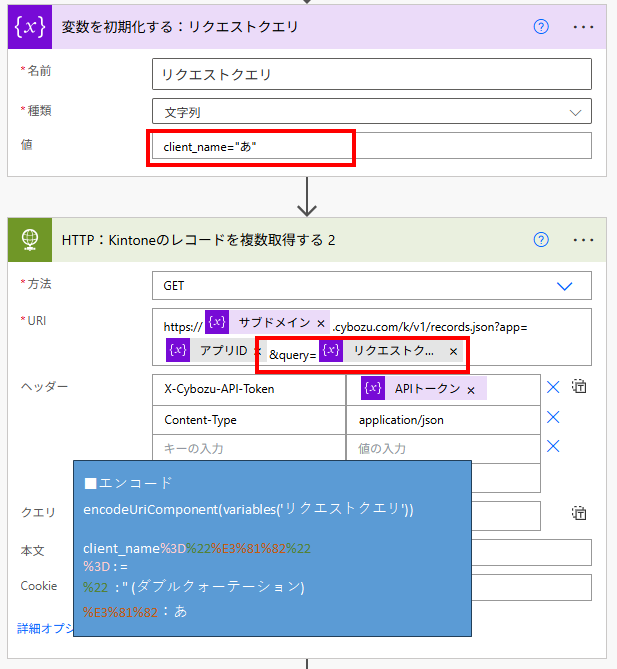Click the title HTTP：Kintoneのレコードを複数取得する 2
Image resolution: width=617 pixels, height=669 pixels.
[198, 240]
